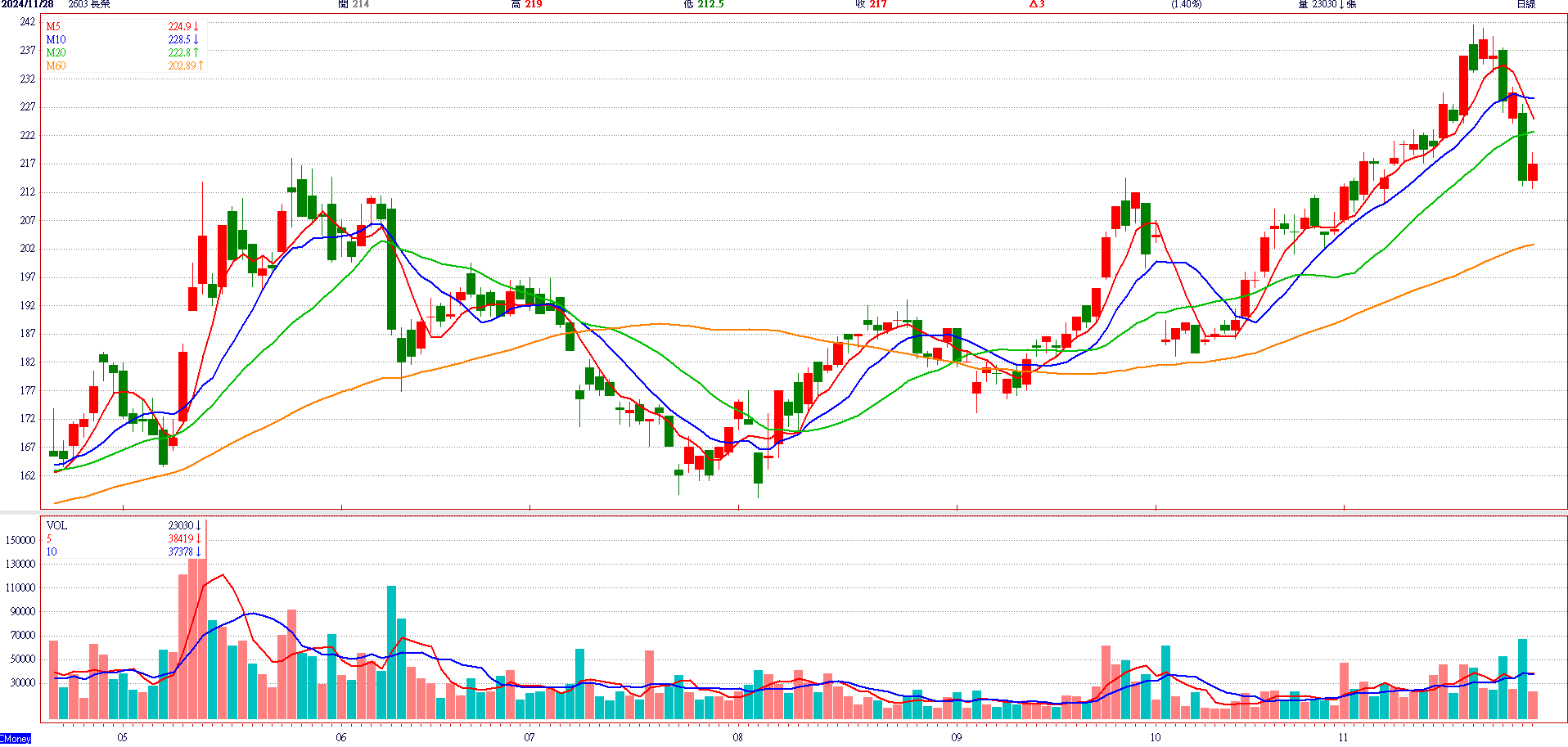Select the M5 moving average legend
The width and height of the screenshot is (1568, 747).
(53, 27)
